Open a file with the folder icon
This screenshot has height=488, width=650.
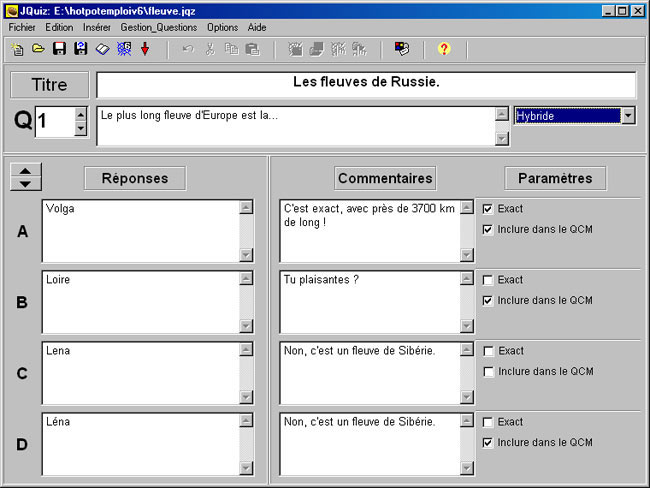[38, 48]
